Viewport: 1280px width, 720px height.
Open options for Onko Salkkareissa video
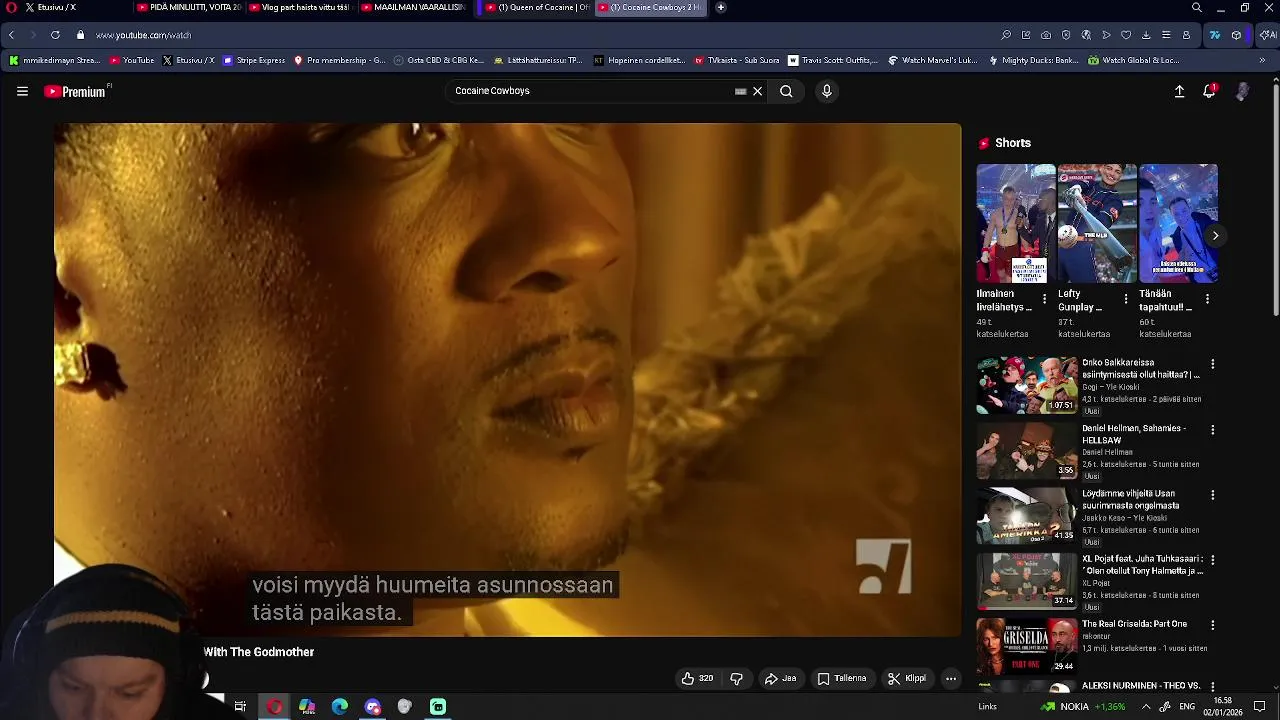click(1213, 364)
